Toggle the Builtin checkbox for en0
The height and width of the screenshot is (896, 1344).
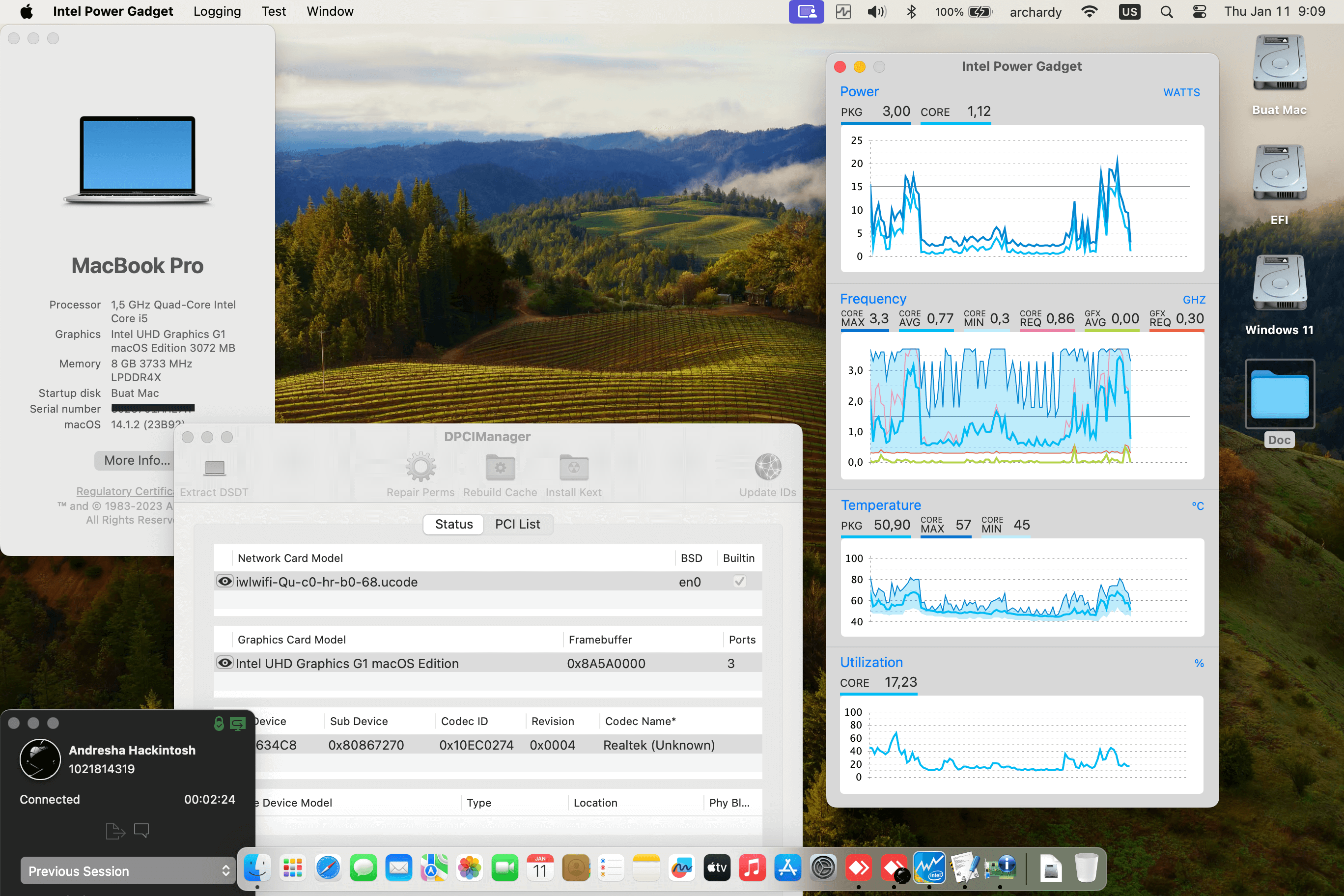click(739, 582)
